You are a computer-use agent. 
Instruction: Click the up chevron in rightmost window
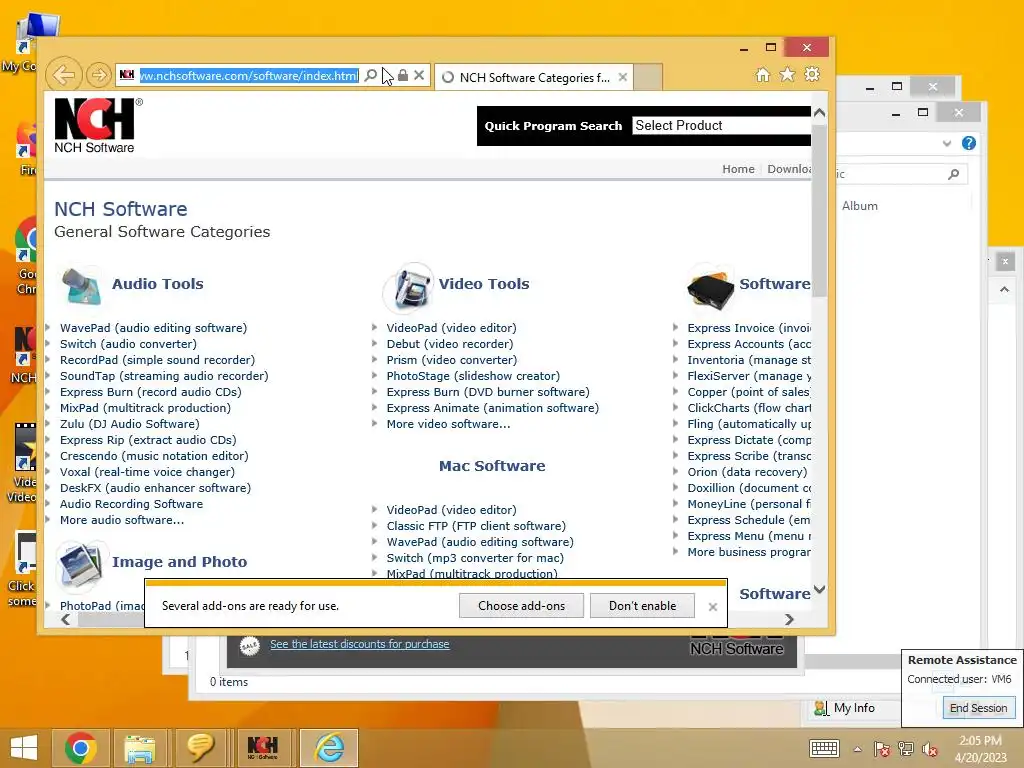coord(1004,289)
